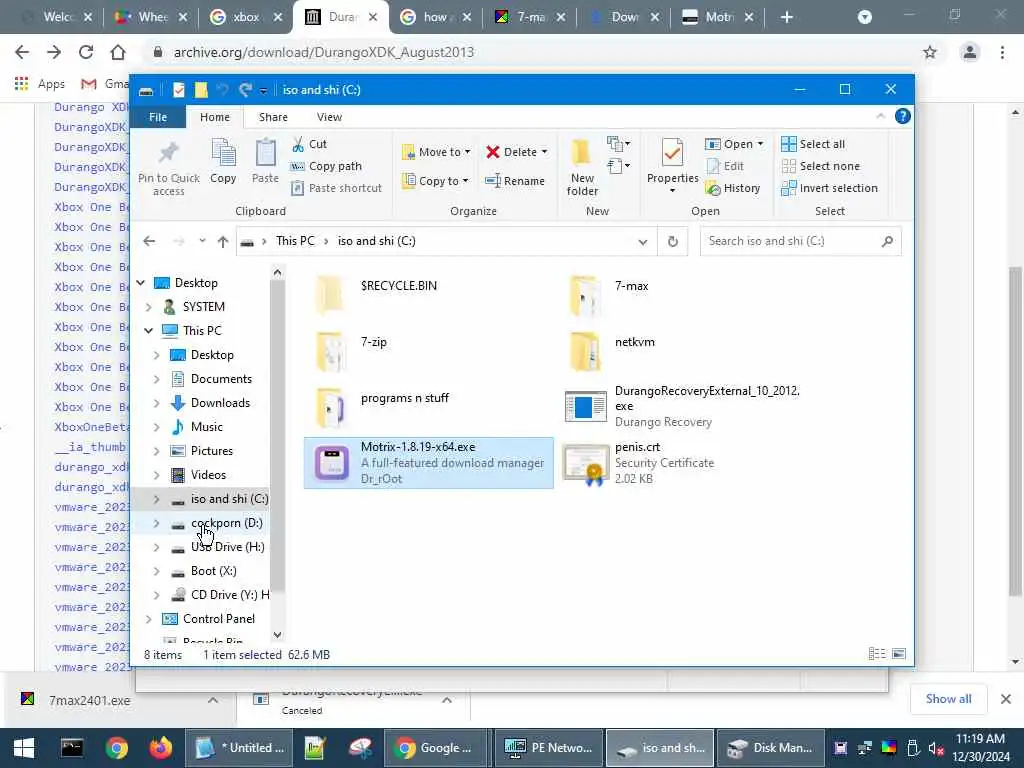Open the File ribbon tab
Screen dimensions: 1024x768
158,117
